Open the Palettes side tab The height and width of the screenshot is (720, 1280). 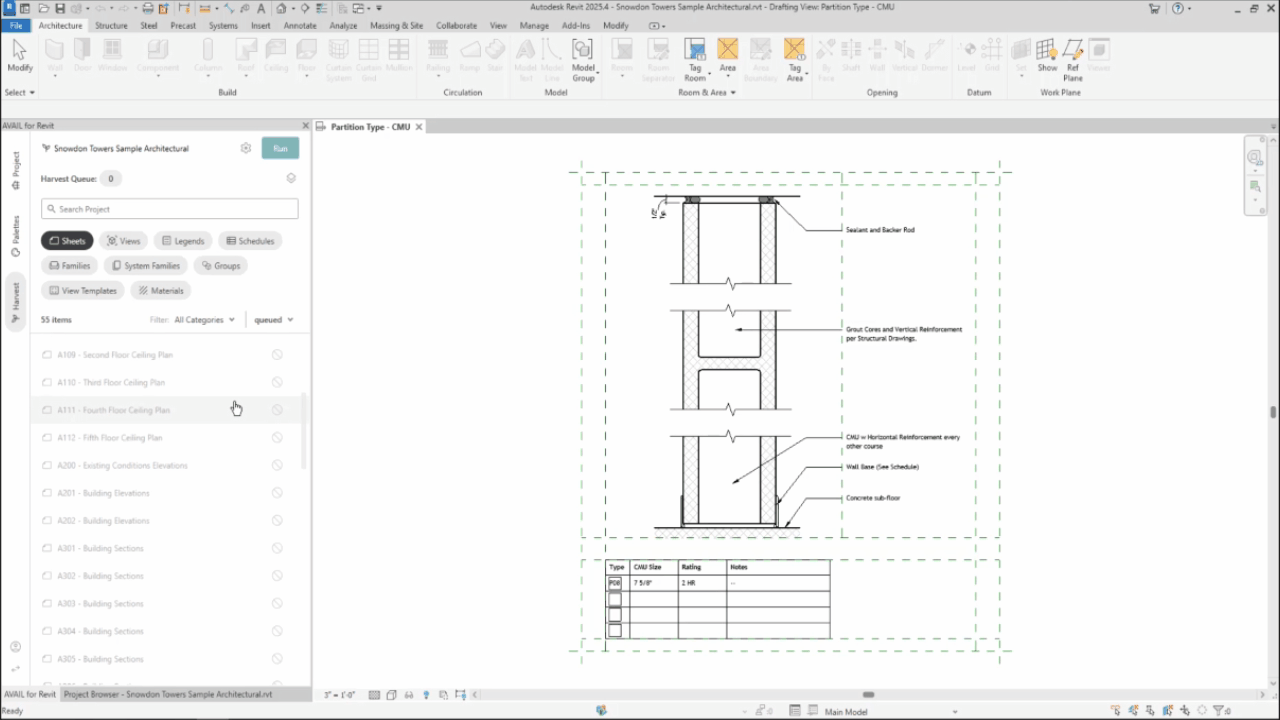click(x=15, y=236)
